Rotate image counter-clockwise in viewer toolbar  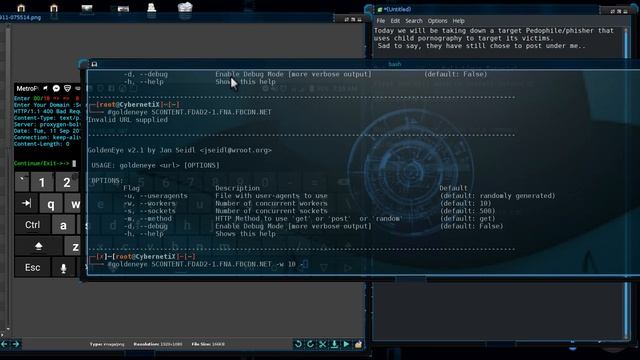[x=298, y=344]
